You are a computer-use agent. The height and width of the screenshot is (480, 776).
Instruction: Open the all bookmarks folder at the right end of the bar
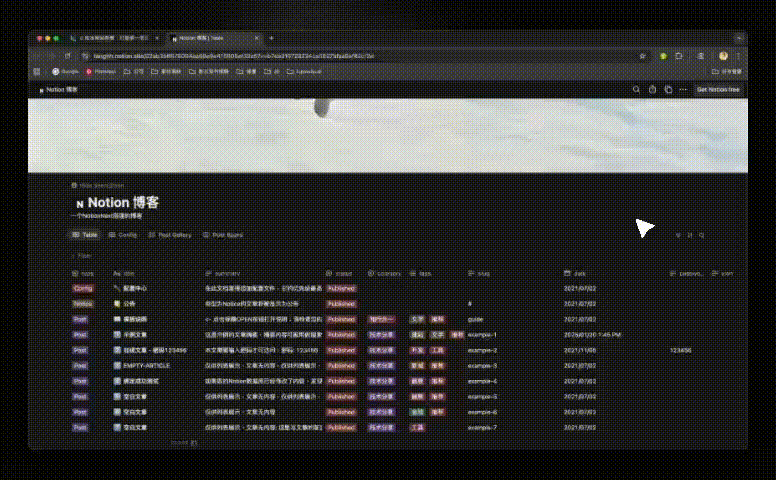727,72
